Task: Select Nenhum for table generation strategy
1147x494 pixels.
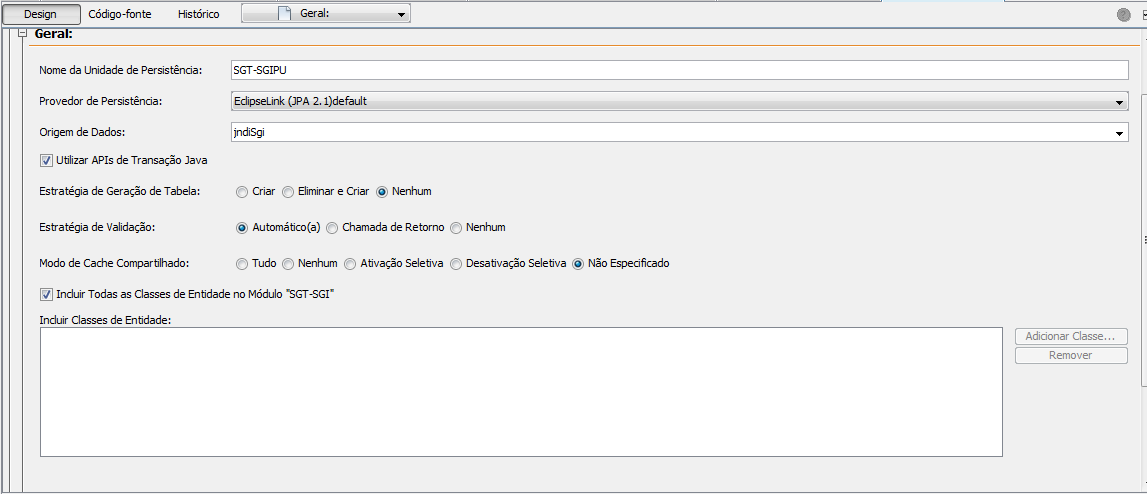Action: point(382,192)
